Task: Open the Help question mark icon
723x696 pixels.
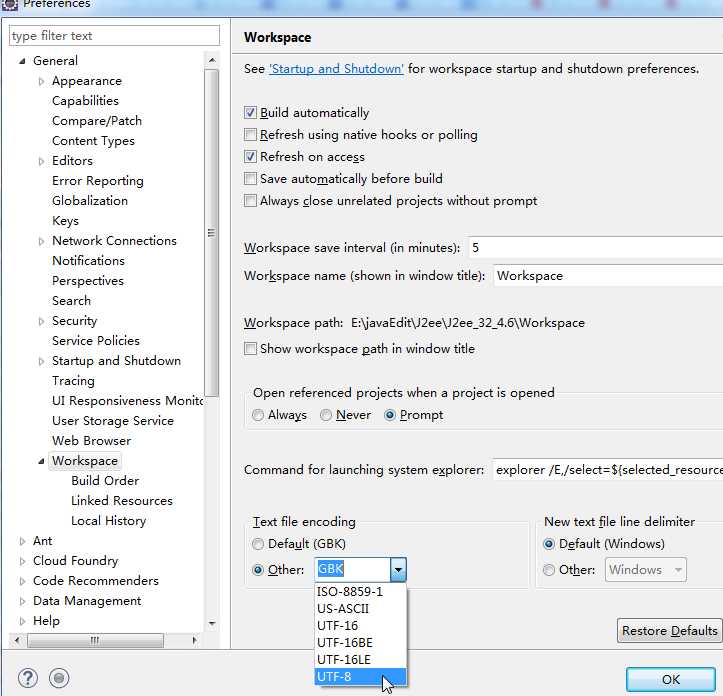Action: click(x=28, y=678)
